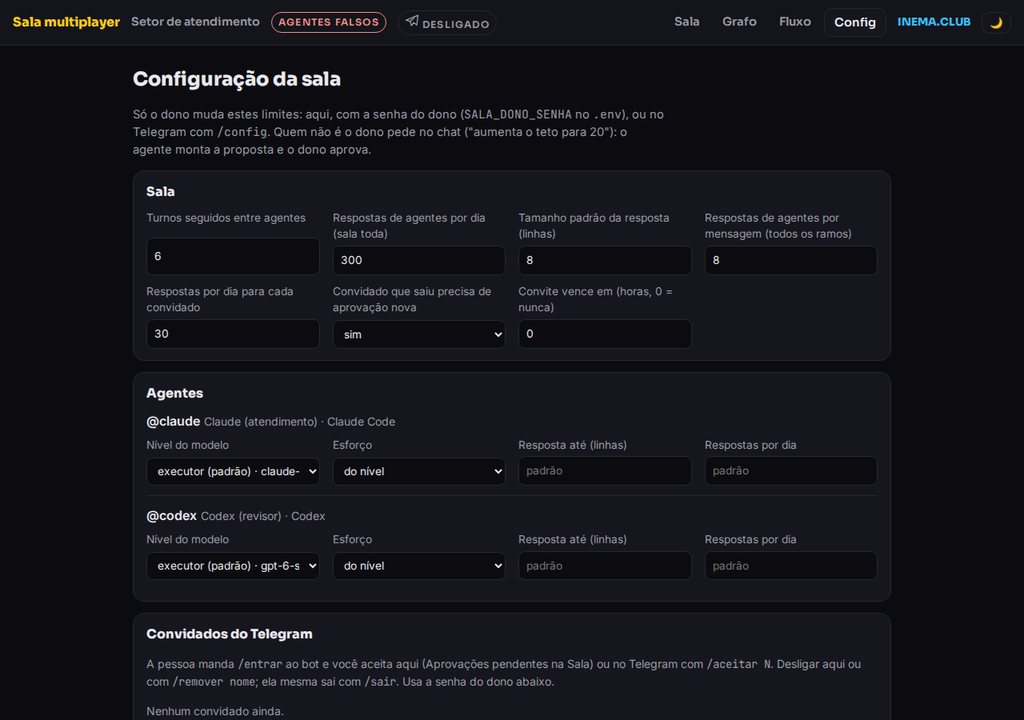Open @codex Nível do modelo dropdown
Viewport: 1024px width, 720px height.
[x=232, y=566]
